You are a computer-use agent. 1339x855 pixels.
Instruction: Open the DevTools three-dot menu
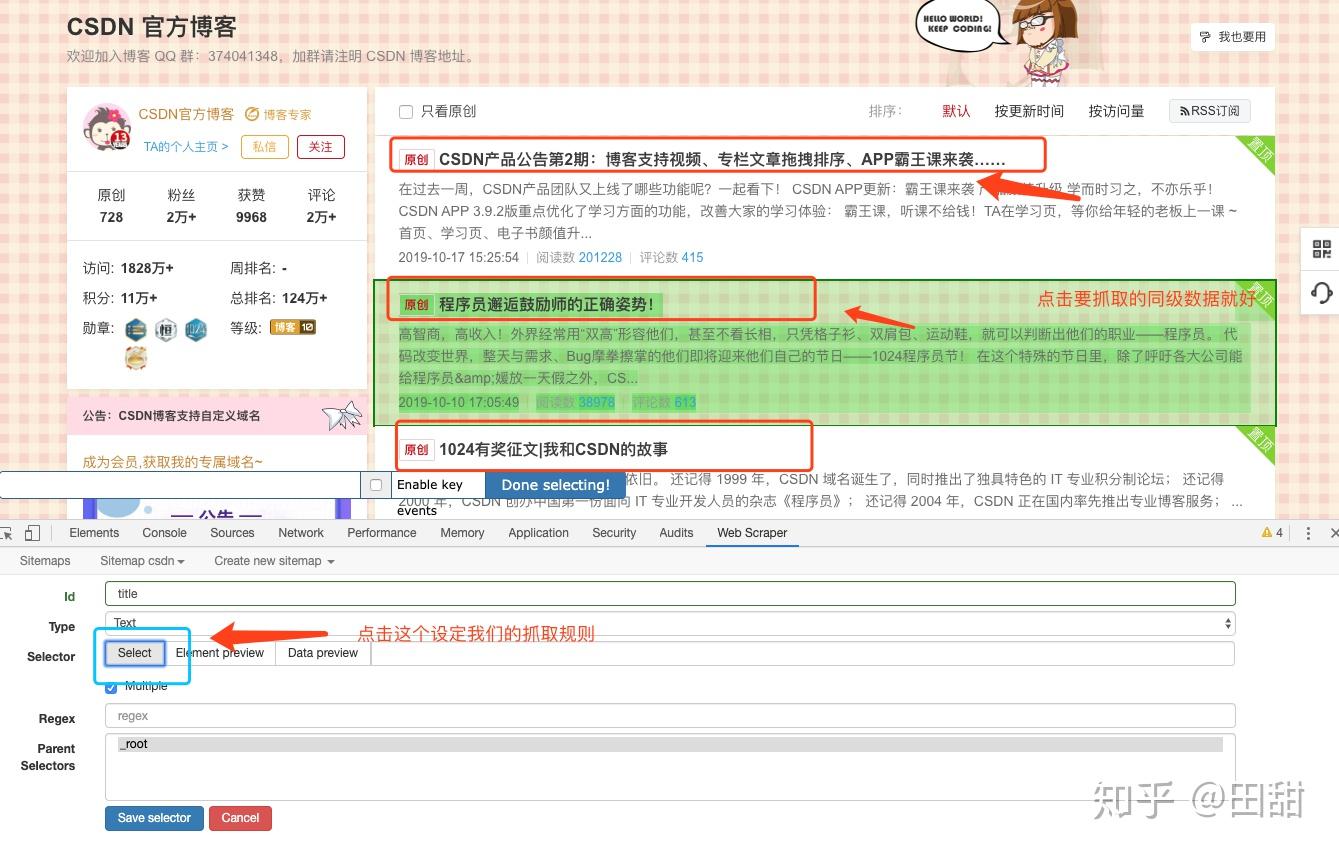point(1308,532)
